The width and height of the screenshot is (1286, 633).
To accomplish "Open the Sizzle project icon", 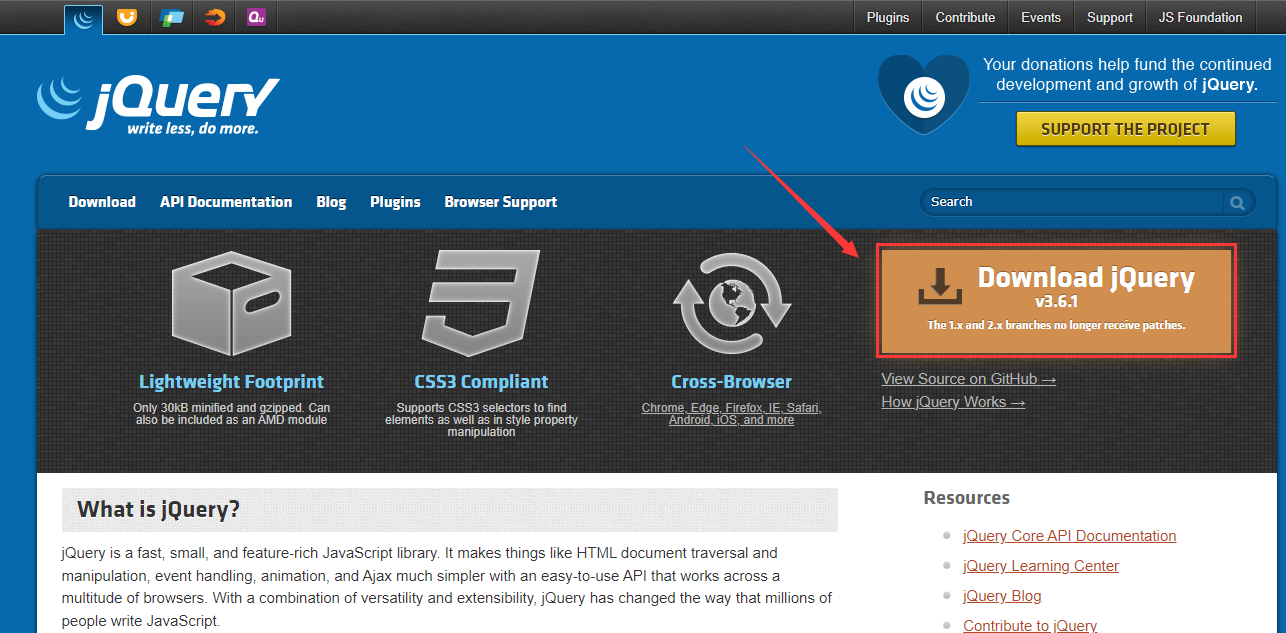I will [x=215, y=17].
